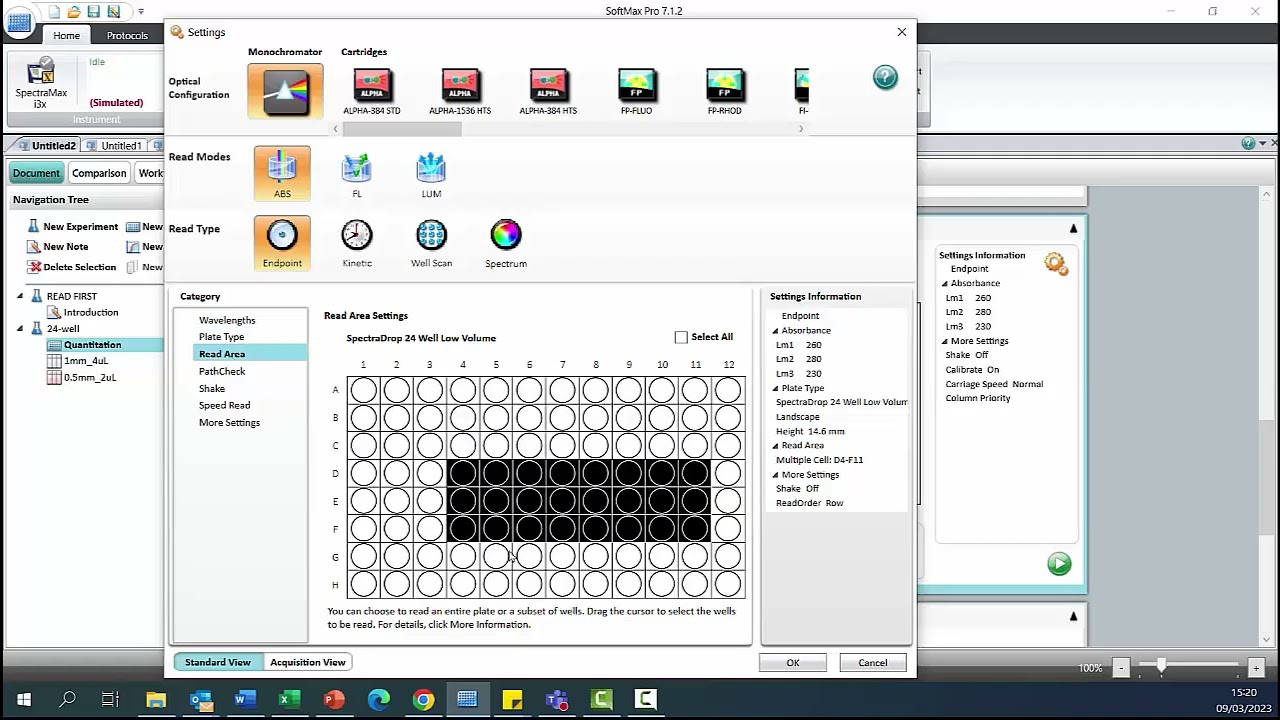Cancel the Settings dialog

[x=873, y=663]
